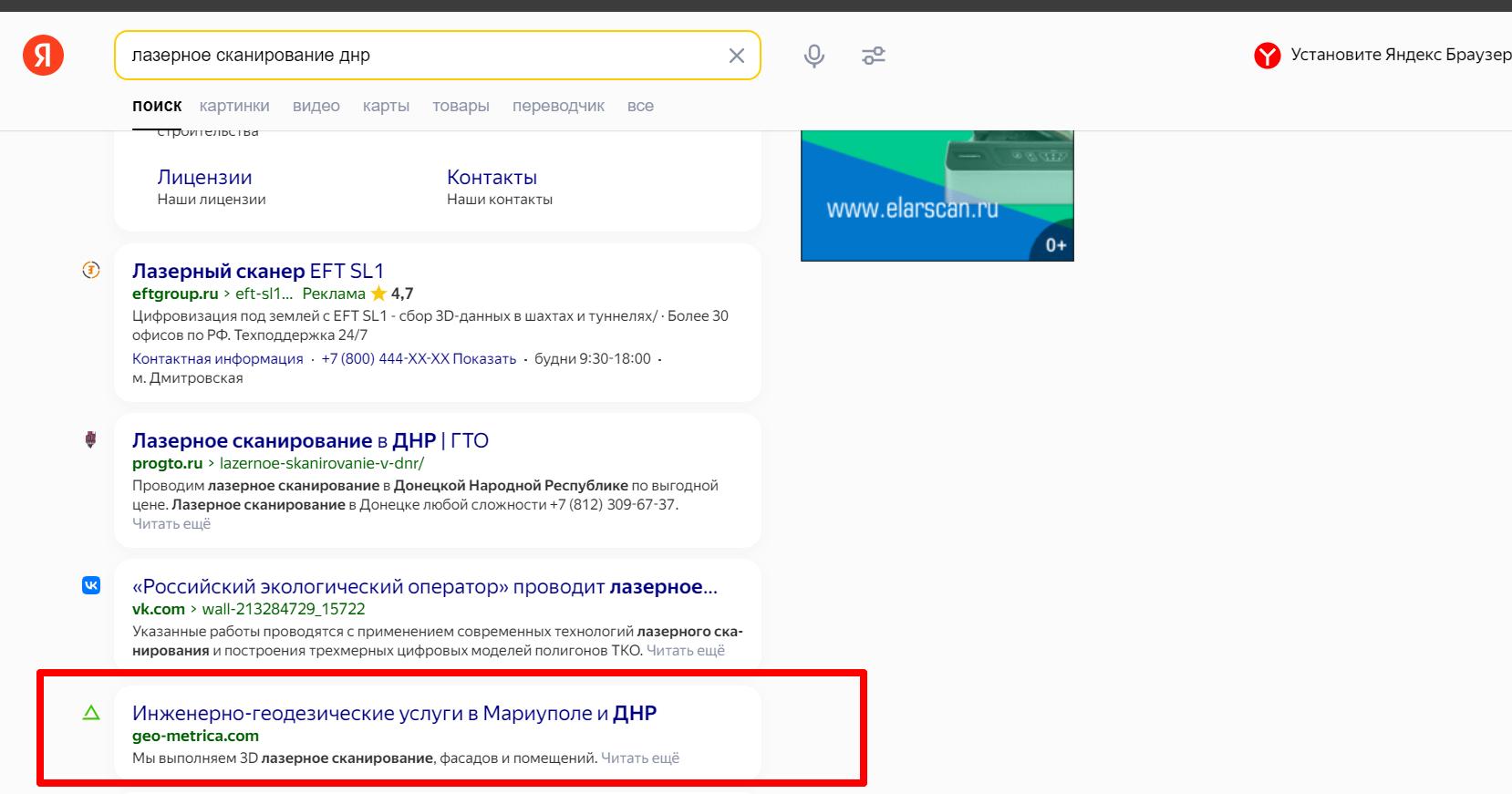
Task: Open the все tab
Action: click(x=640, y=106)
